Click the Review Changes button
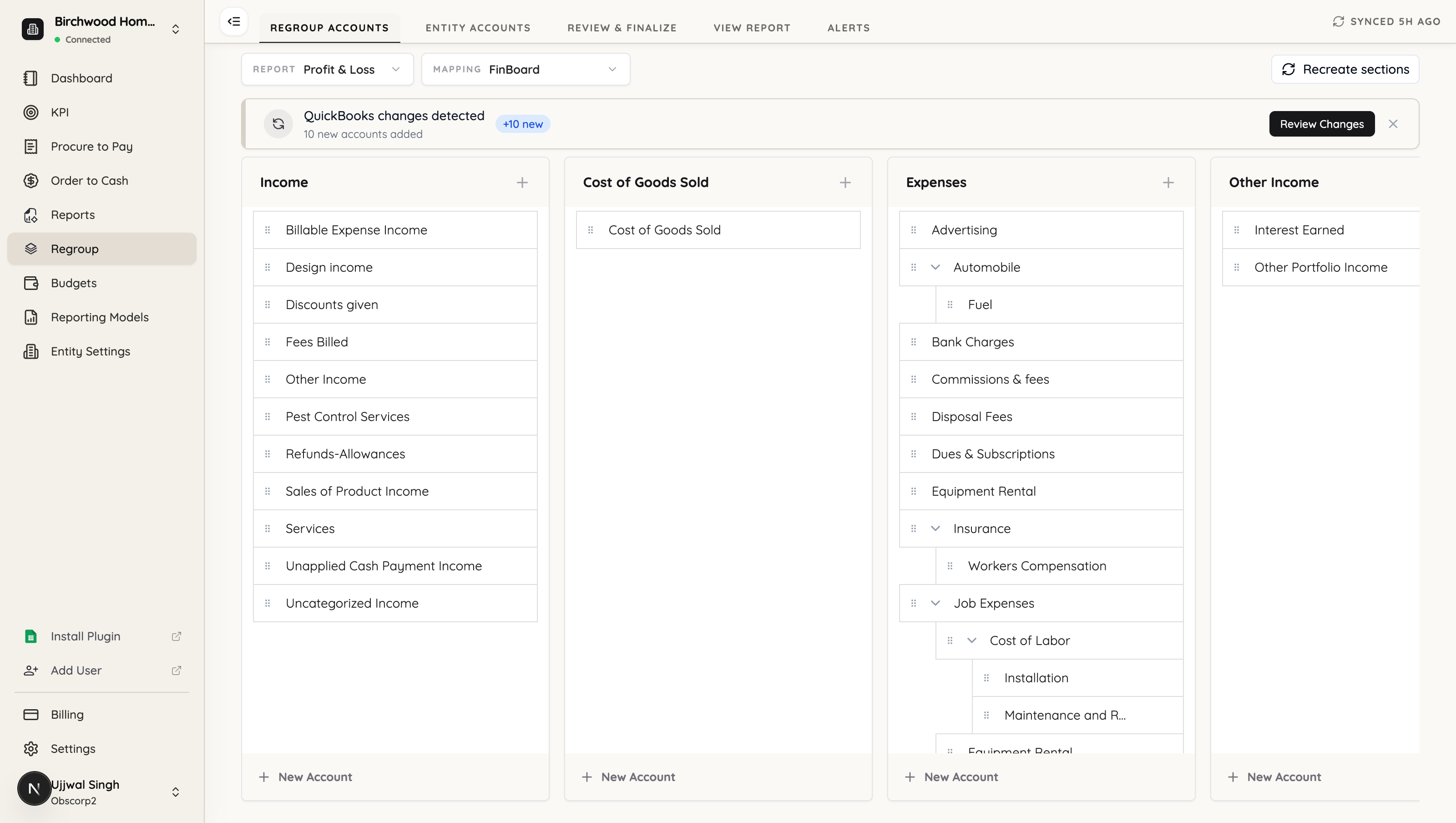1456x823 pixels. (1321, 124)
